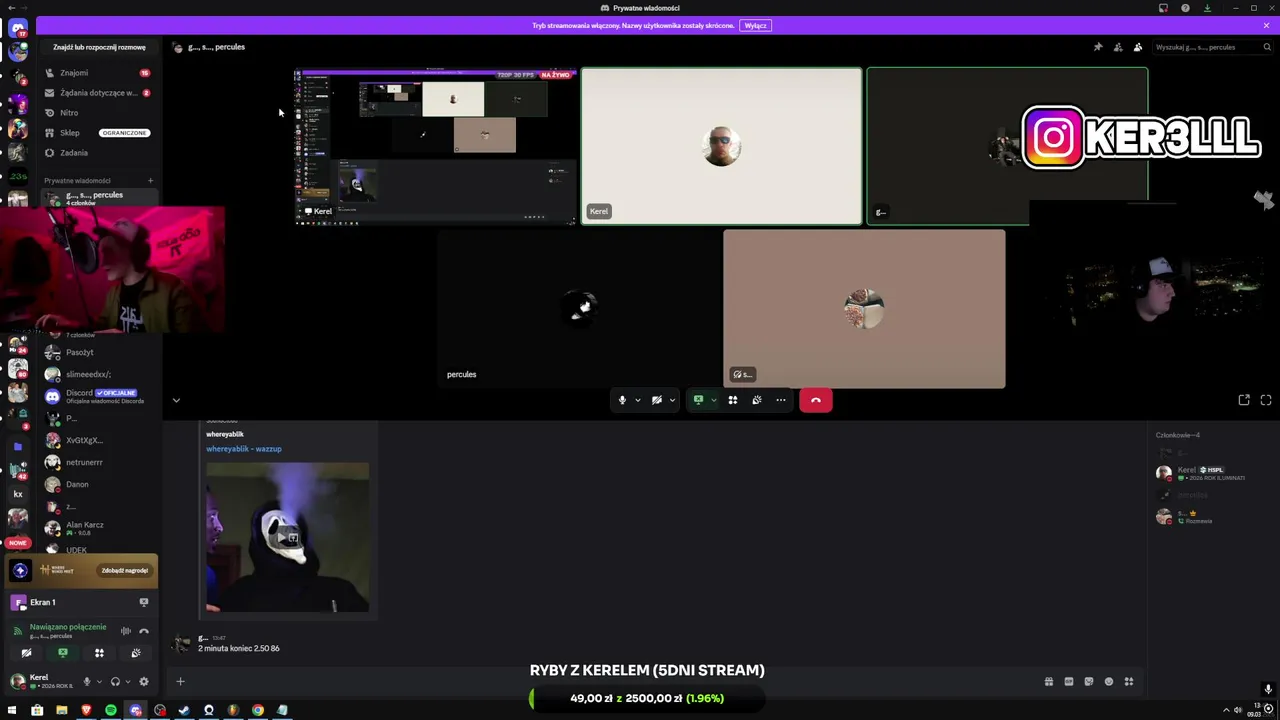Expand microphone options in call bar
Viewport: 1280px width, 720px height.
point(638,400)
